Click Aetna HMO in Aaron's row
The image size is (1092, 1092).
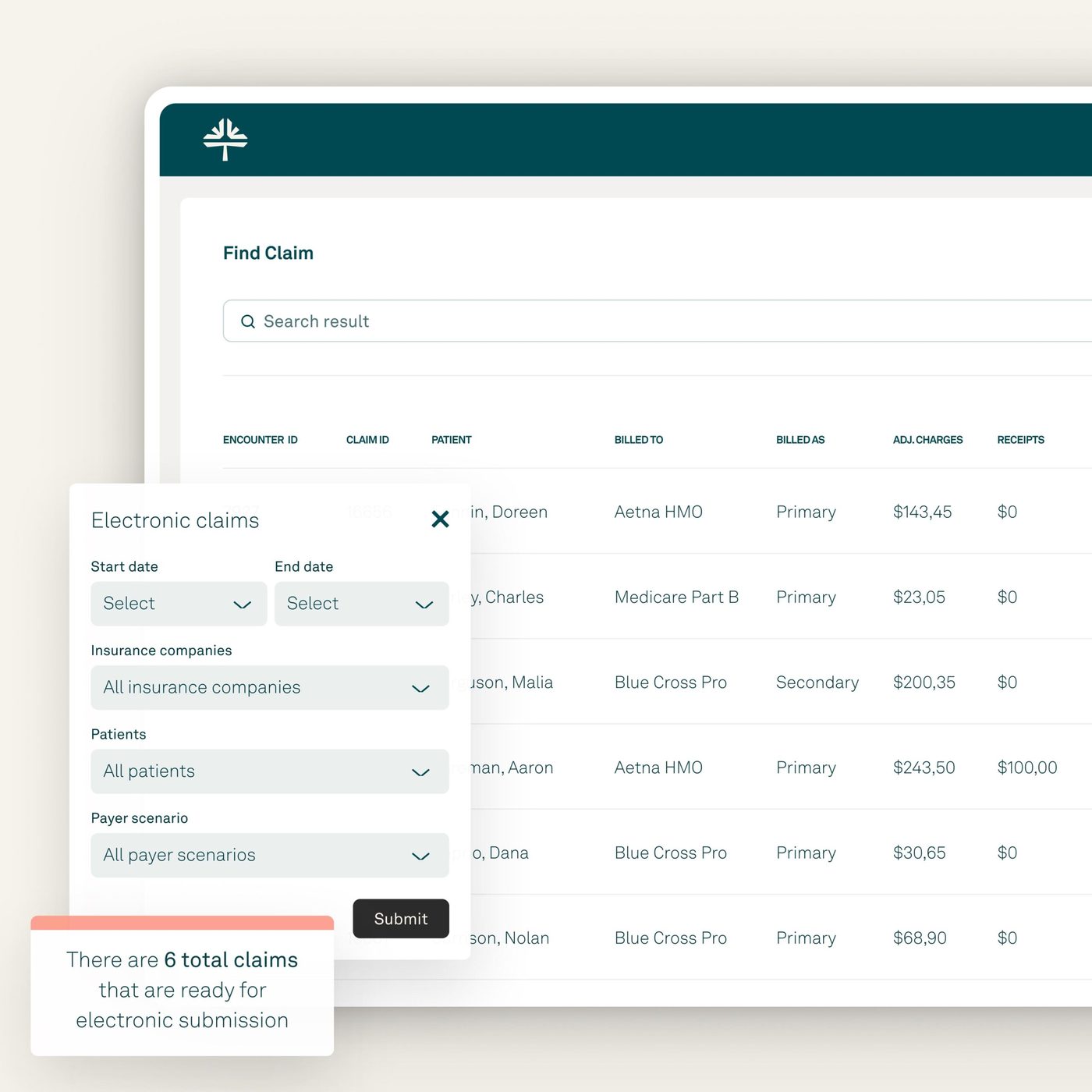pos(658,768)
